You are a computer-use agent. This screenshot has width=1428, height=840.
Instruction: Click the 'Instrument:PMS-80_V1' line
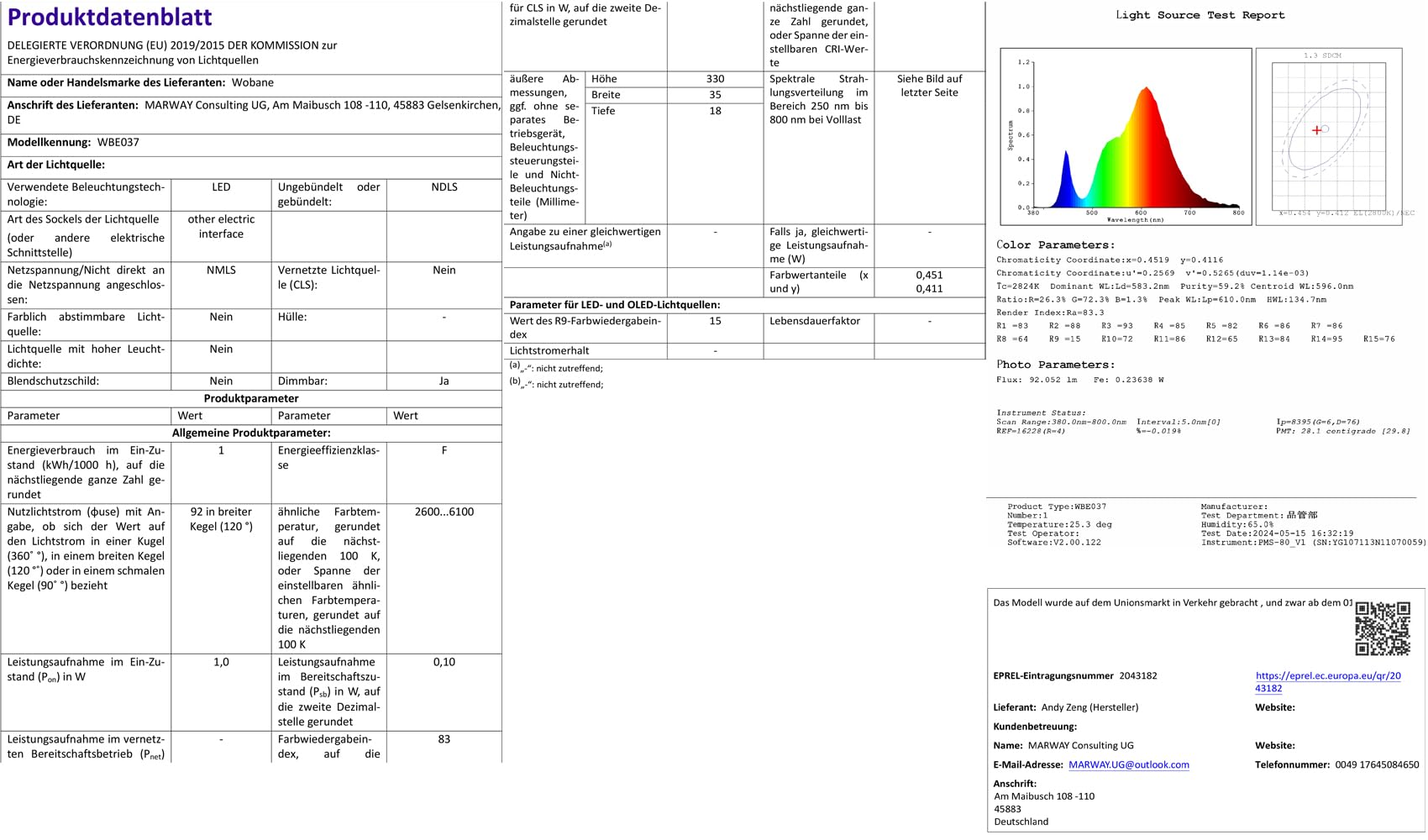(1313, 543)
